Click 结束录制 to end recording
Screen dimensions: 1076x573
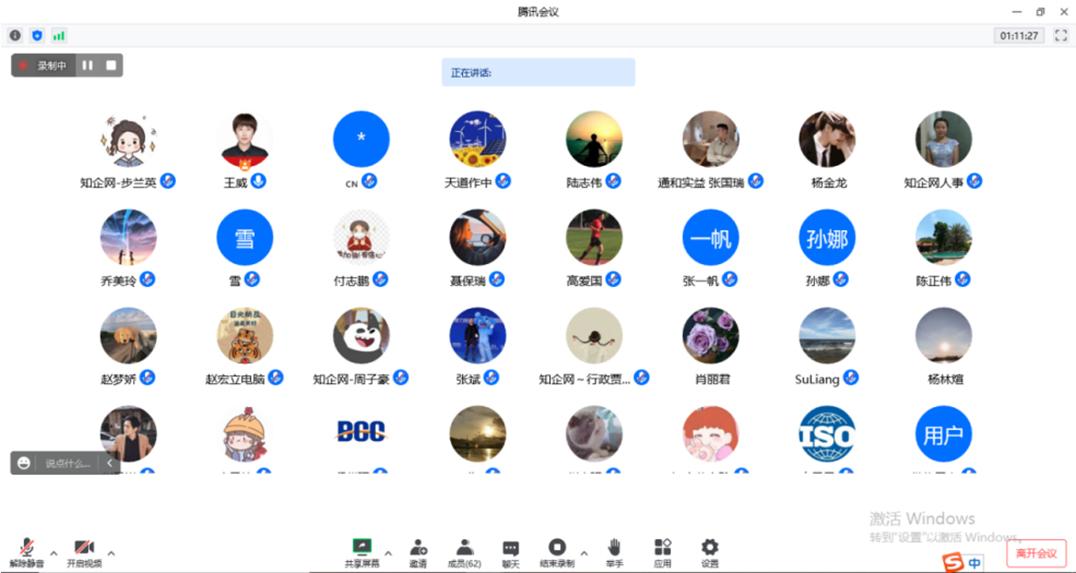[x=557, y=553]
